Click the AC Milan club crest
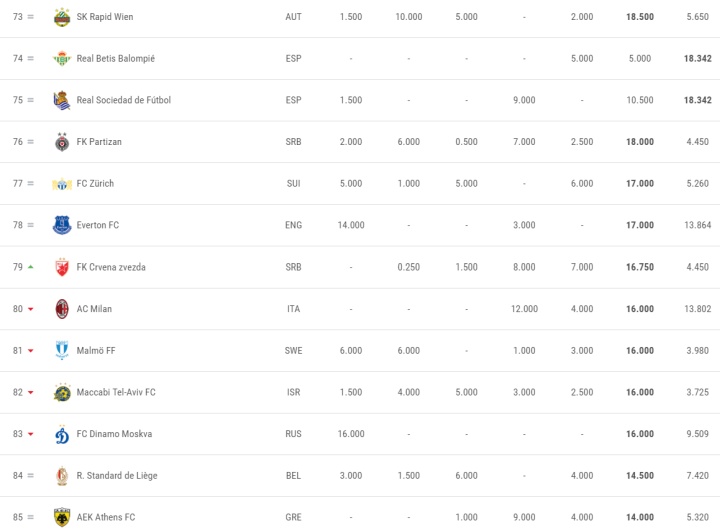 pyautogui.click(x=62, y=309)
